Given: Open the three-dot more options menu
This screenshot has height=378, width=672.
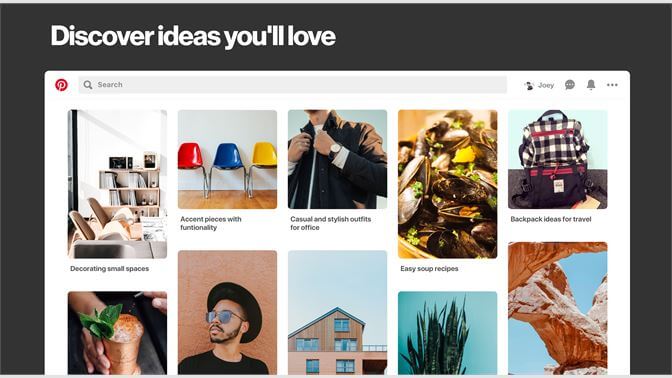Looking at the screenshot, I should click(612, 85).
